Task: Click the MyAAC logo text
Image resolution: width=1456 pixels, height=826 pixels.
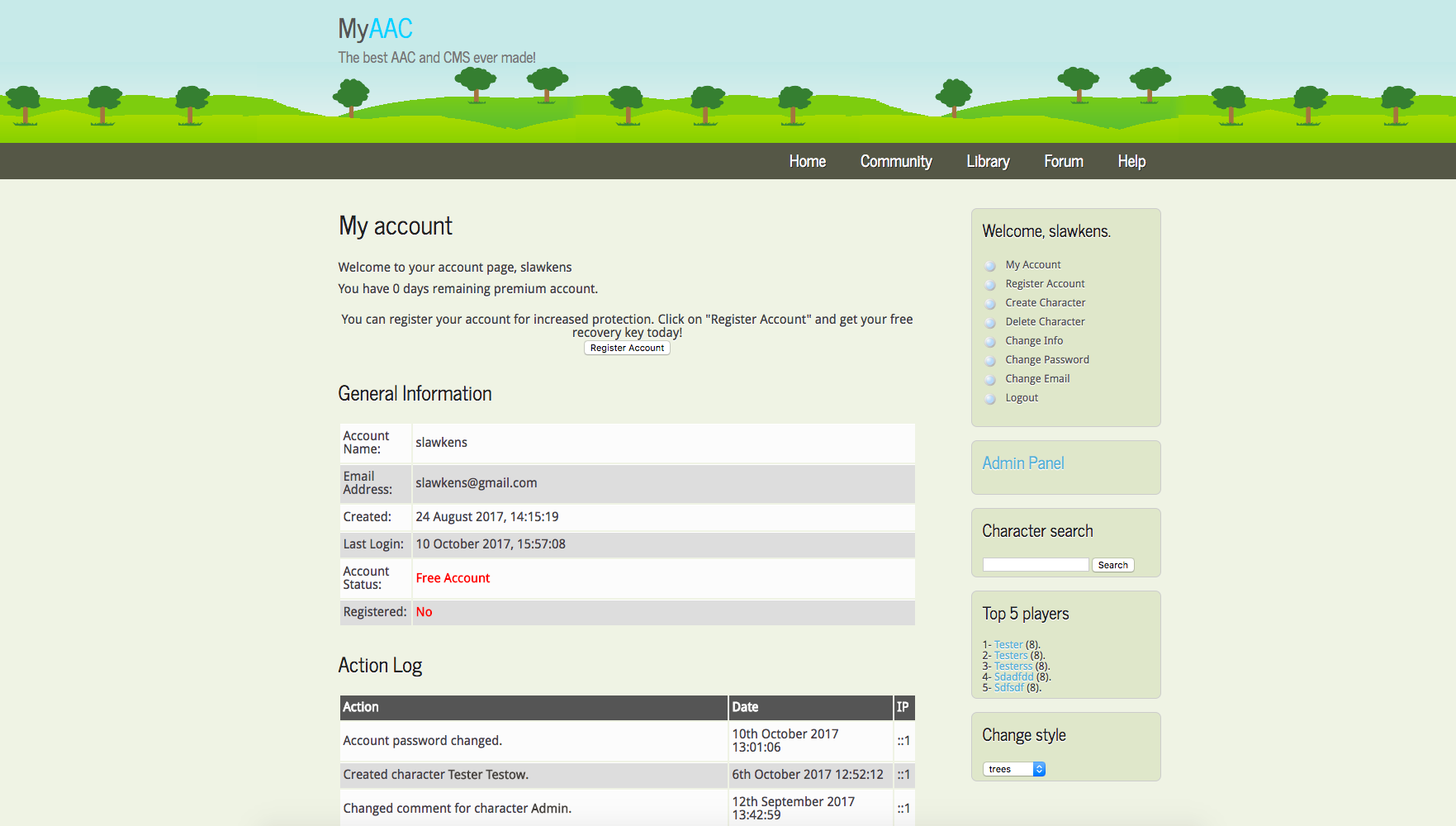Action: click(x=374, y=28)
